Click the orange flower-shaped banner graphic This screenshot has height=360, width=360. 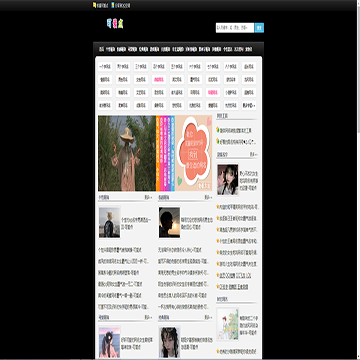[194, 153]
